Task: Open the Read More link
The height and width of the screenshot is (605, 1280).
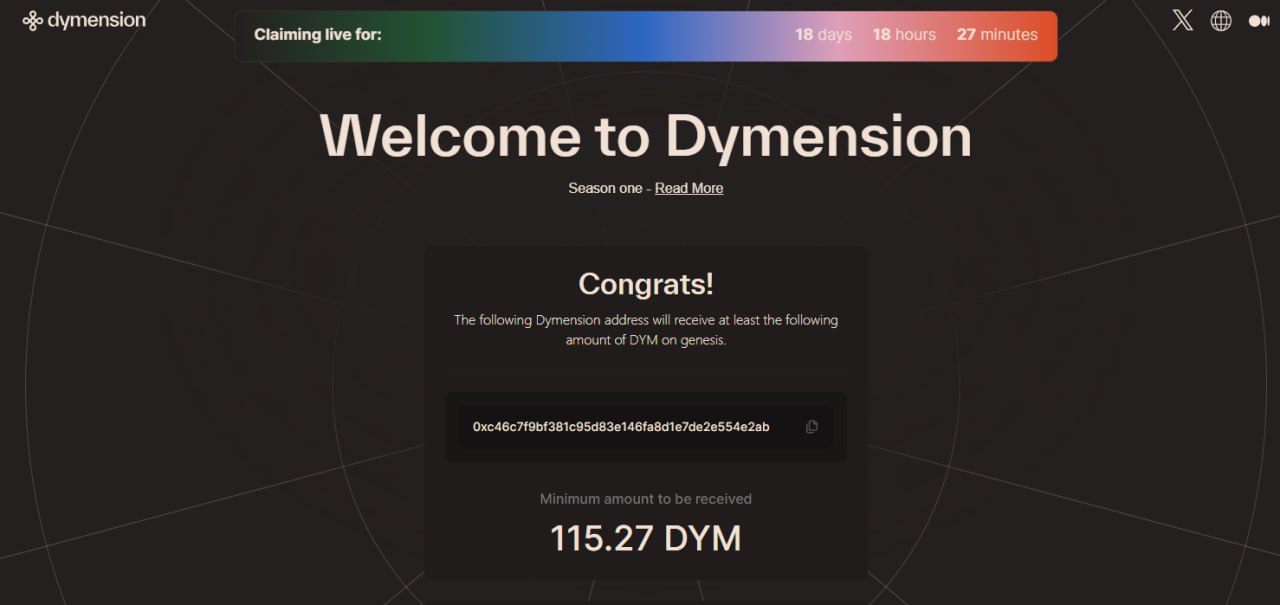Action: tap(689, 188)
